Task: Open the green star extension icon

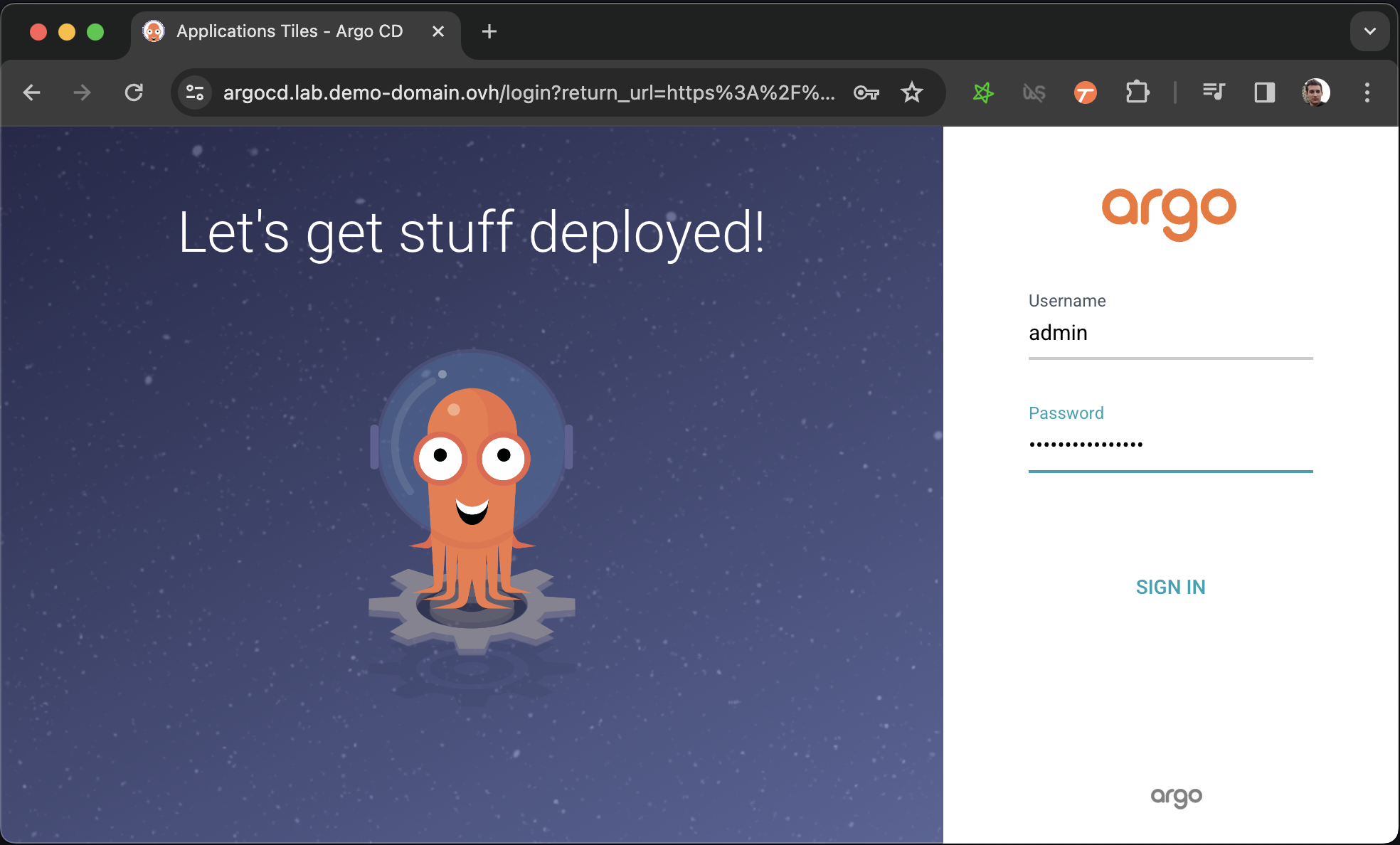Action: click(983, 92)
